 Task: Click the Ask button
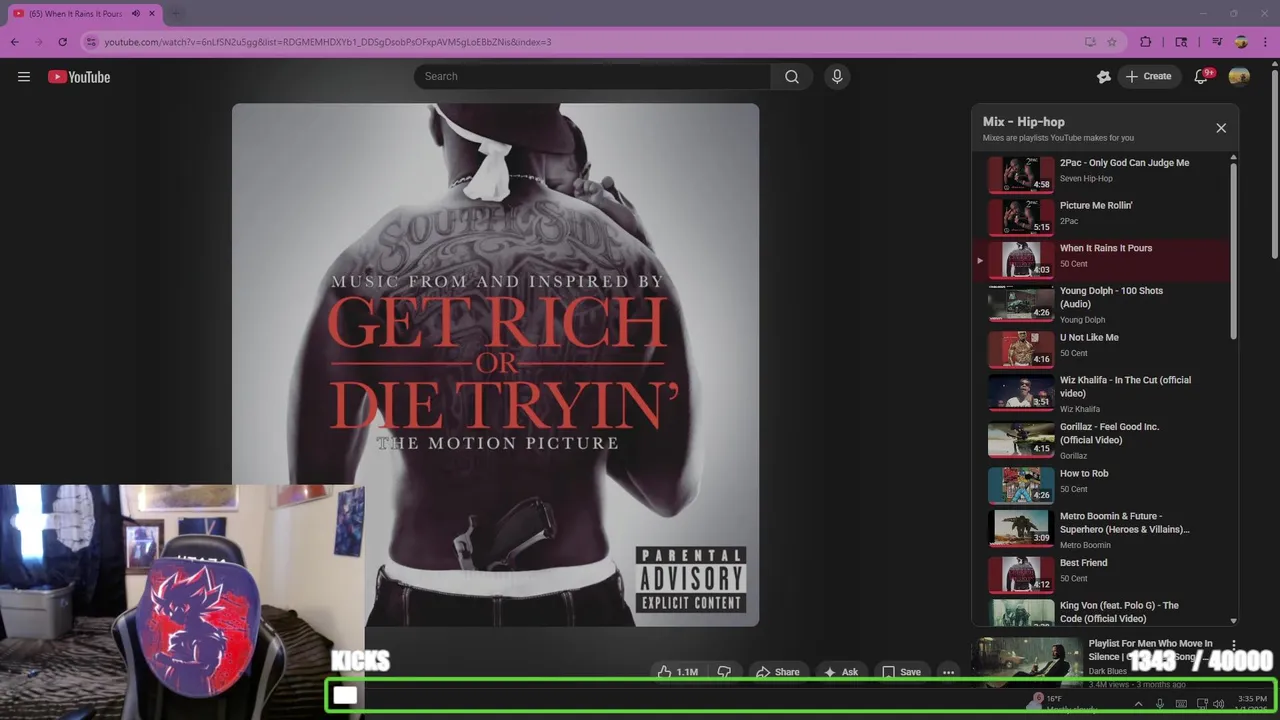(x=840, y=672)
